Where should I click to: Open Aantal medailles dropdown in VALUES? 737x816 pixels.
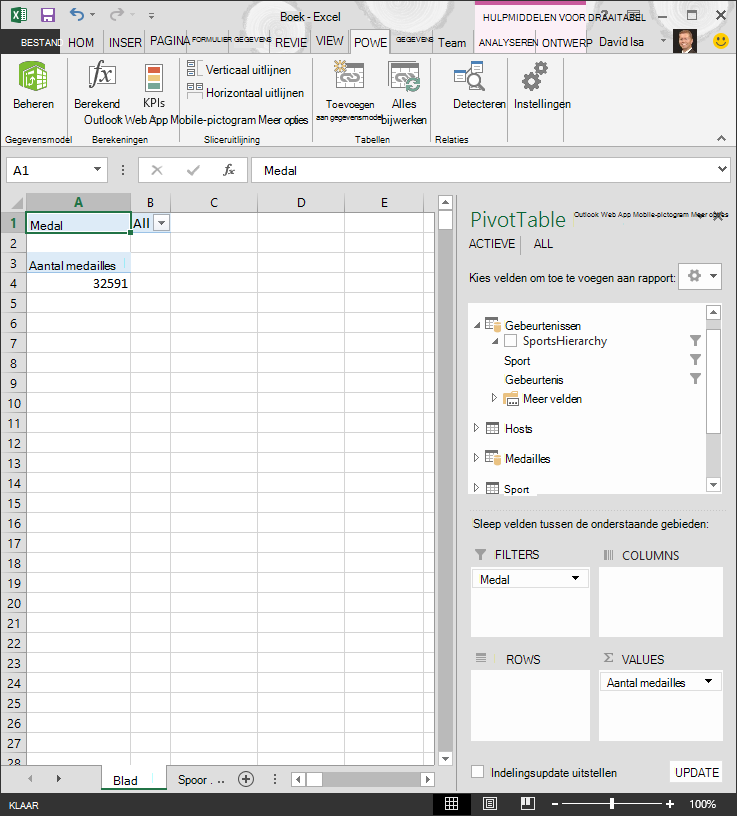708,681
